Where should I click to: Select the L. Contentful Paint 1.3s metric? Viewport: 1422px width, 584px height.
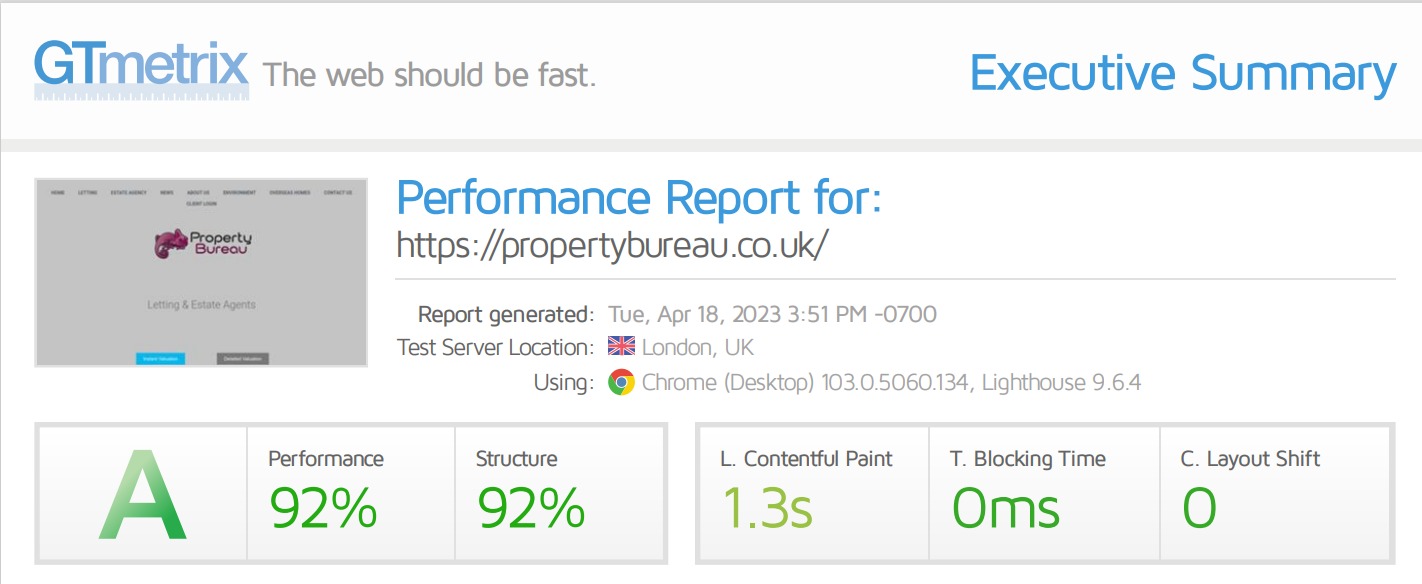766,507
